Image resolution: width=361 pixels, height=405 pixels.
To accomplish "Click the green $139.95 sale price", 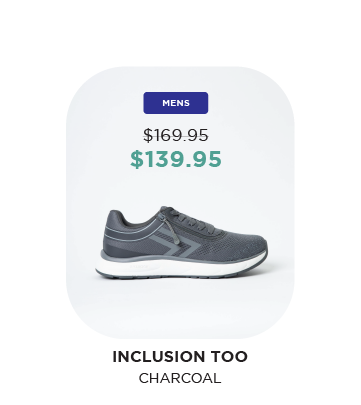I will point(176,159).
